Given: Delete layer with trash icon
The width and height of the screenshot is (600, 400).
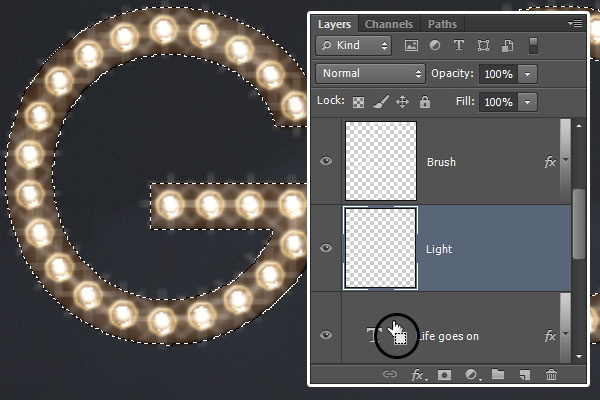Looking at the screenshot, I should pyautogui.click(x=550, y=375).
